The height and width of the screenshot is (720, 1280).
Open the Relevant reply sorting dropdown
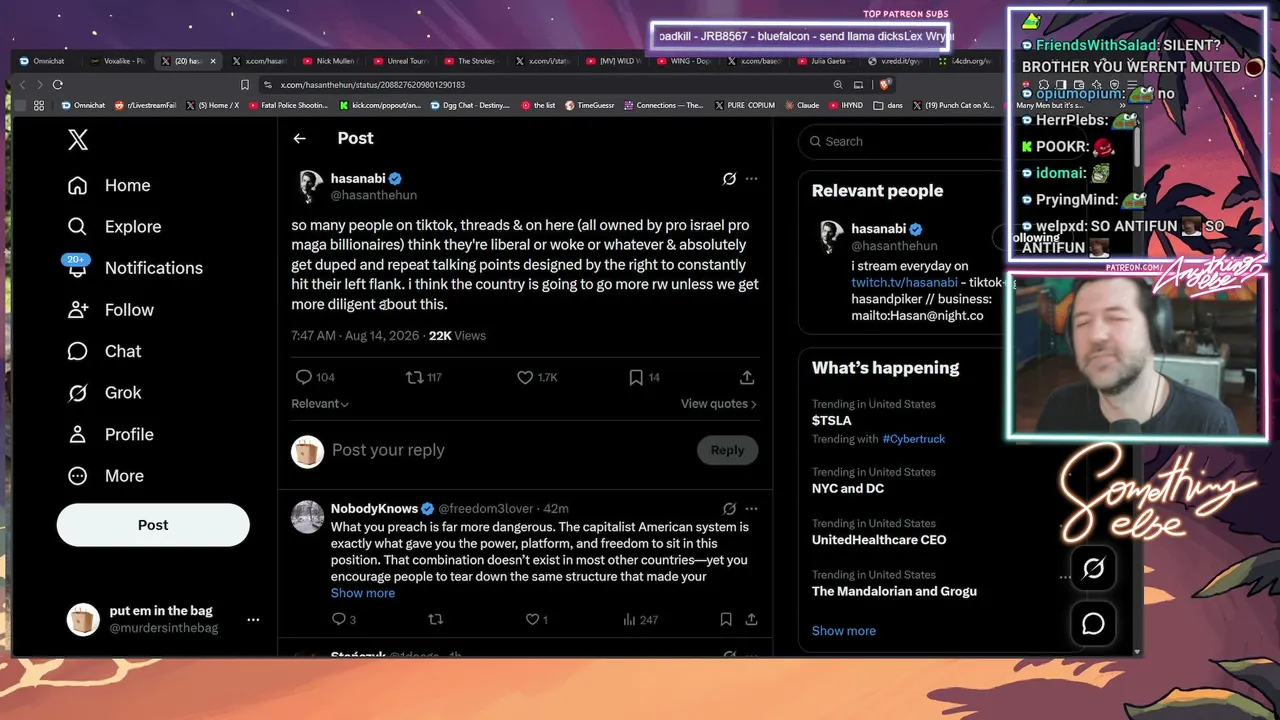click(x=320, y=404)
